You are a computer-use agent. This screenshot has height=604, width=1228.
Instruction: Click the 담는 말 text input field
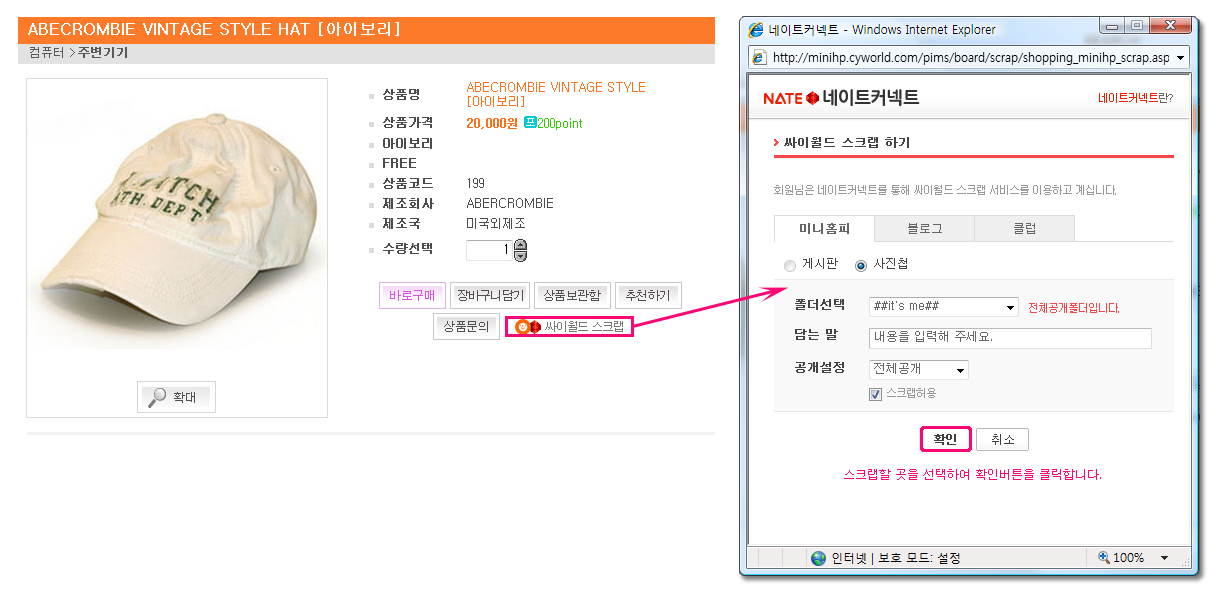pos(1009,338)
